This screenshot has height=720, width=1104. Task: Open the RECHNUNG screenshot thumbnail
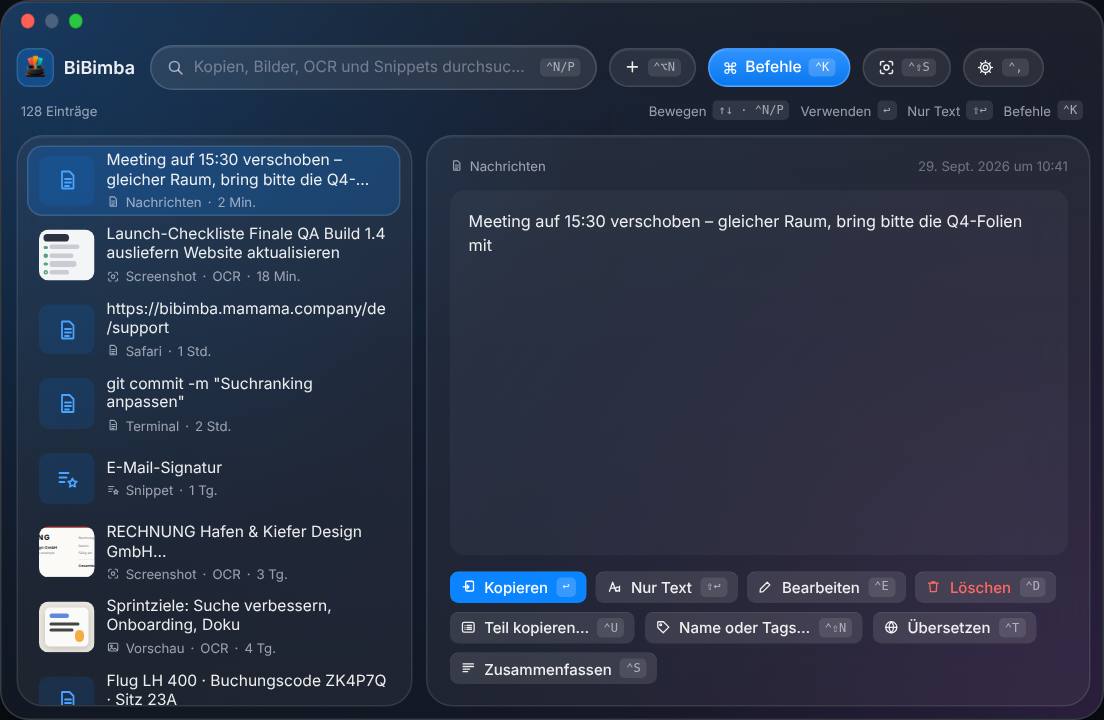tap(67, 552)
